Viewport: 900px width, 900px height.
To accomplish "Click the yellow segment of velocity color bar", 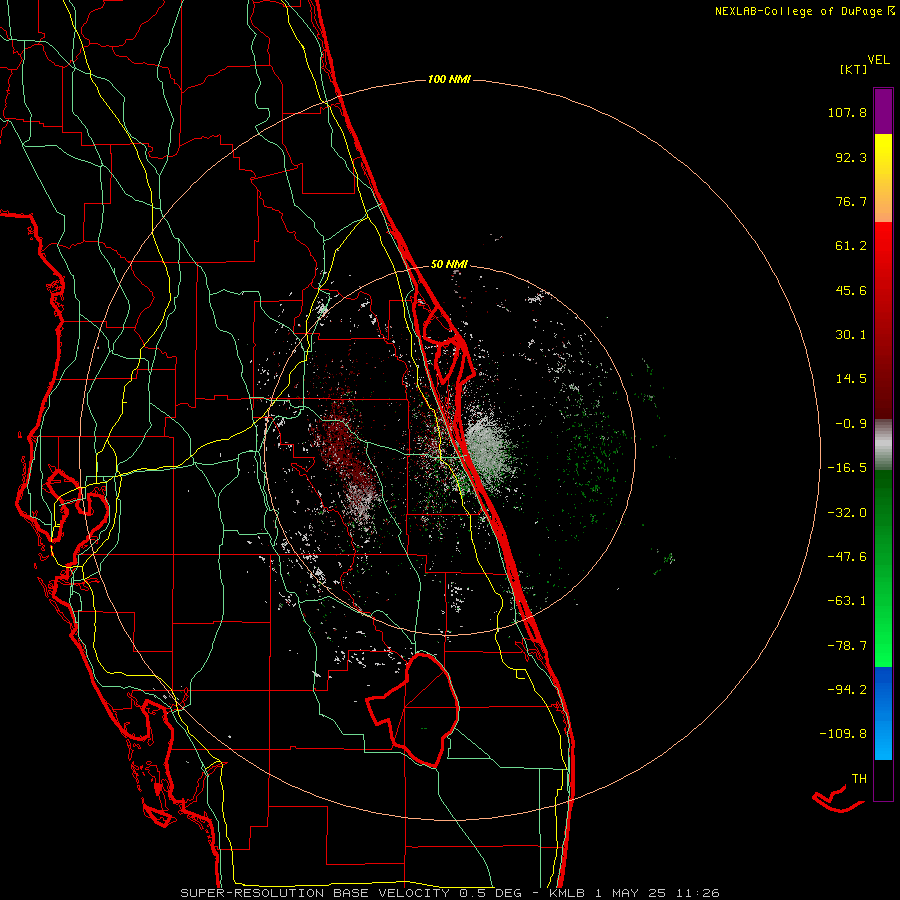I will click(883, 158).
